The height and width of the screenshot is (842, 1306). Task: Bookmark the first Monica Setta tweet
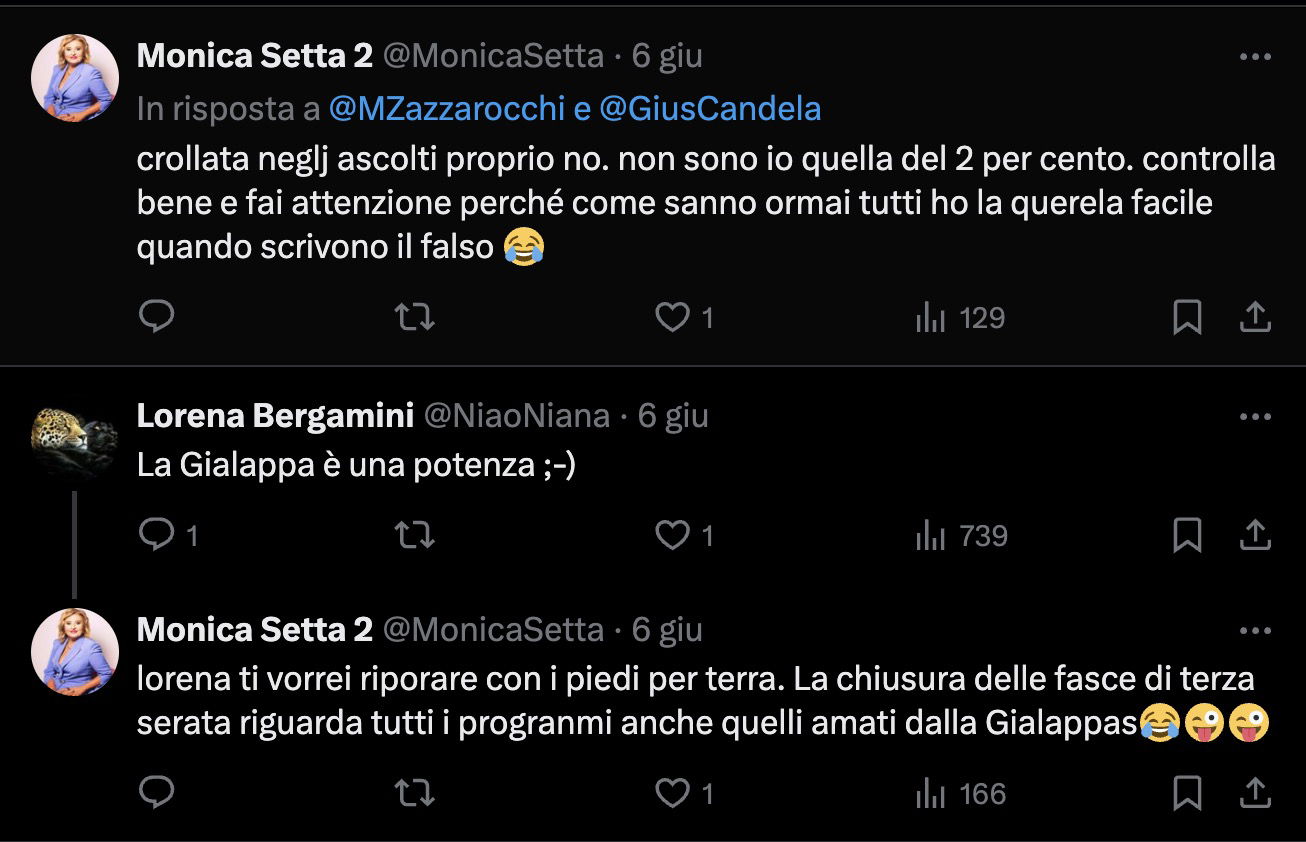[x=1187, y=318]
